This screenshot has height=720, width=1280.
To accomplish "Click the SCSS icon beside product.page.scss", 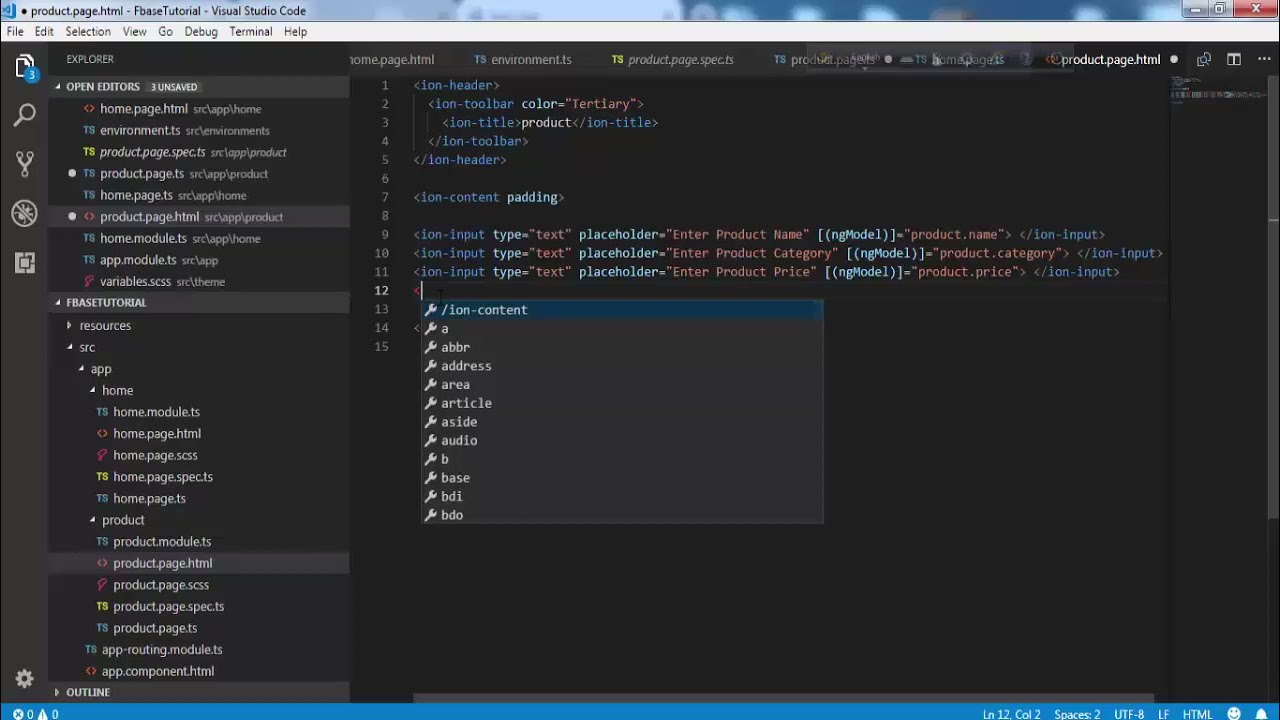I will 102,585.
